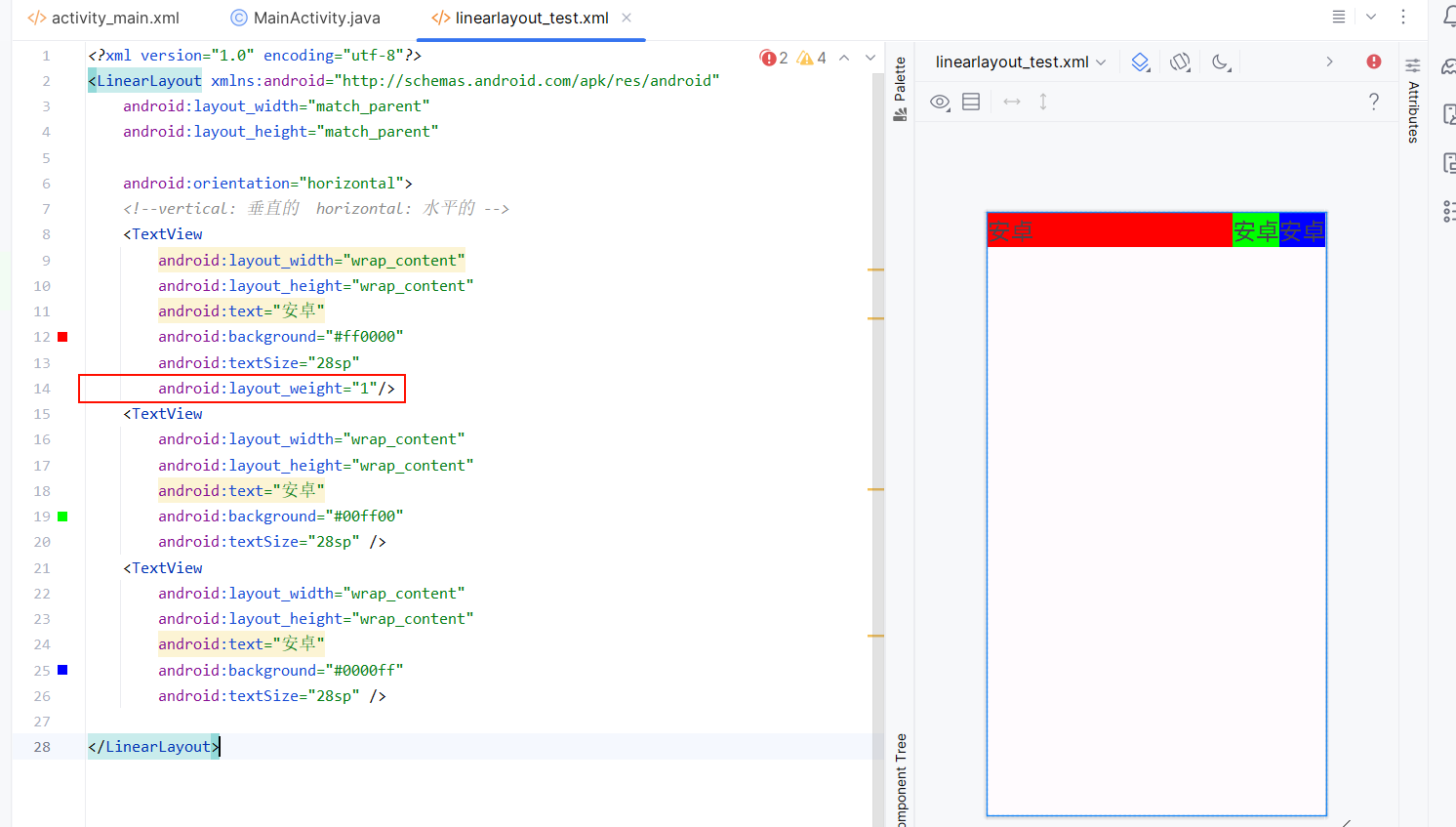The image size is (1456, 827).
Task: Close the linearlayout_test.xml tab
Action: click(x=627, y=18)
